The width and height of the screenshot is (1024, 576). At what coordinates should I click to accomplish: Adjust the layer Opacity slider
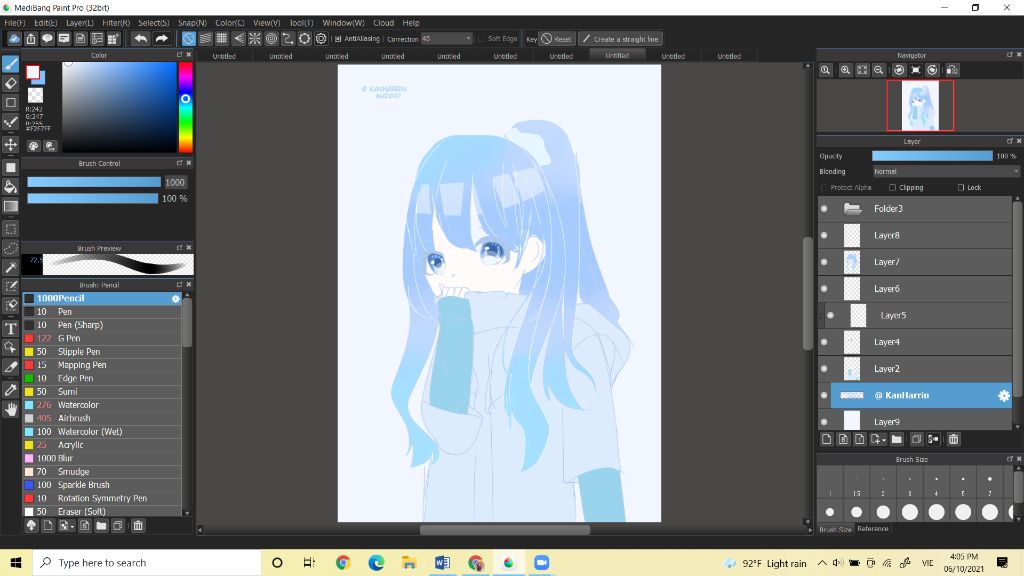tap(932, 156)
